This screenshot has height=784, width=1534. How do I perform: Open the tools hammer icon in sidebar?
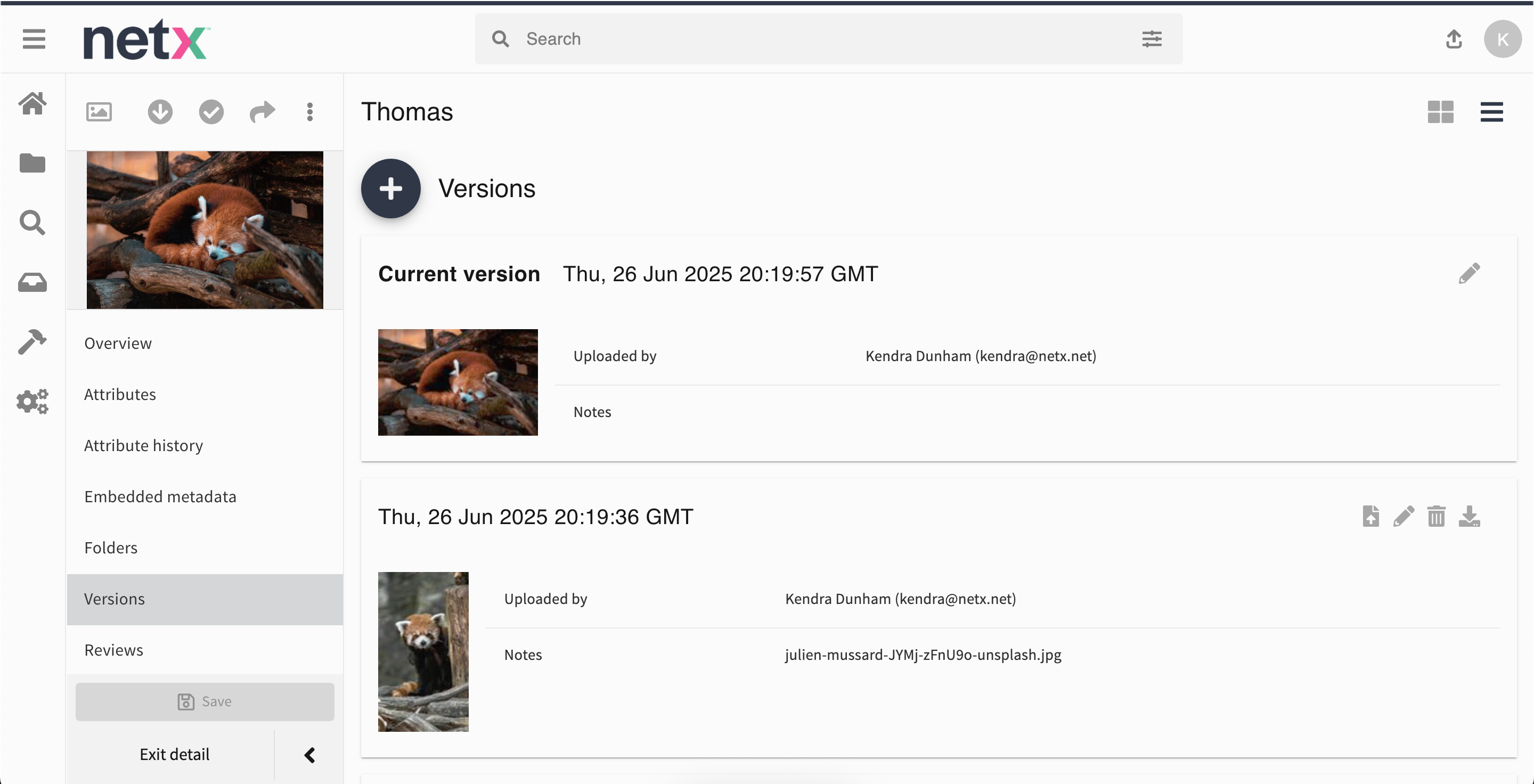[32, 342]
